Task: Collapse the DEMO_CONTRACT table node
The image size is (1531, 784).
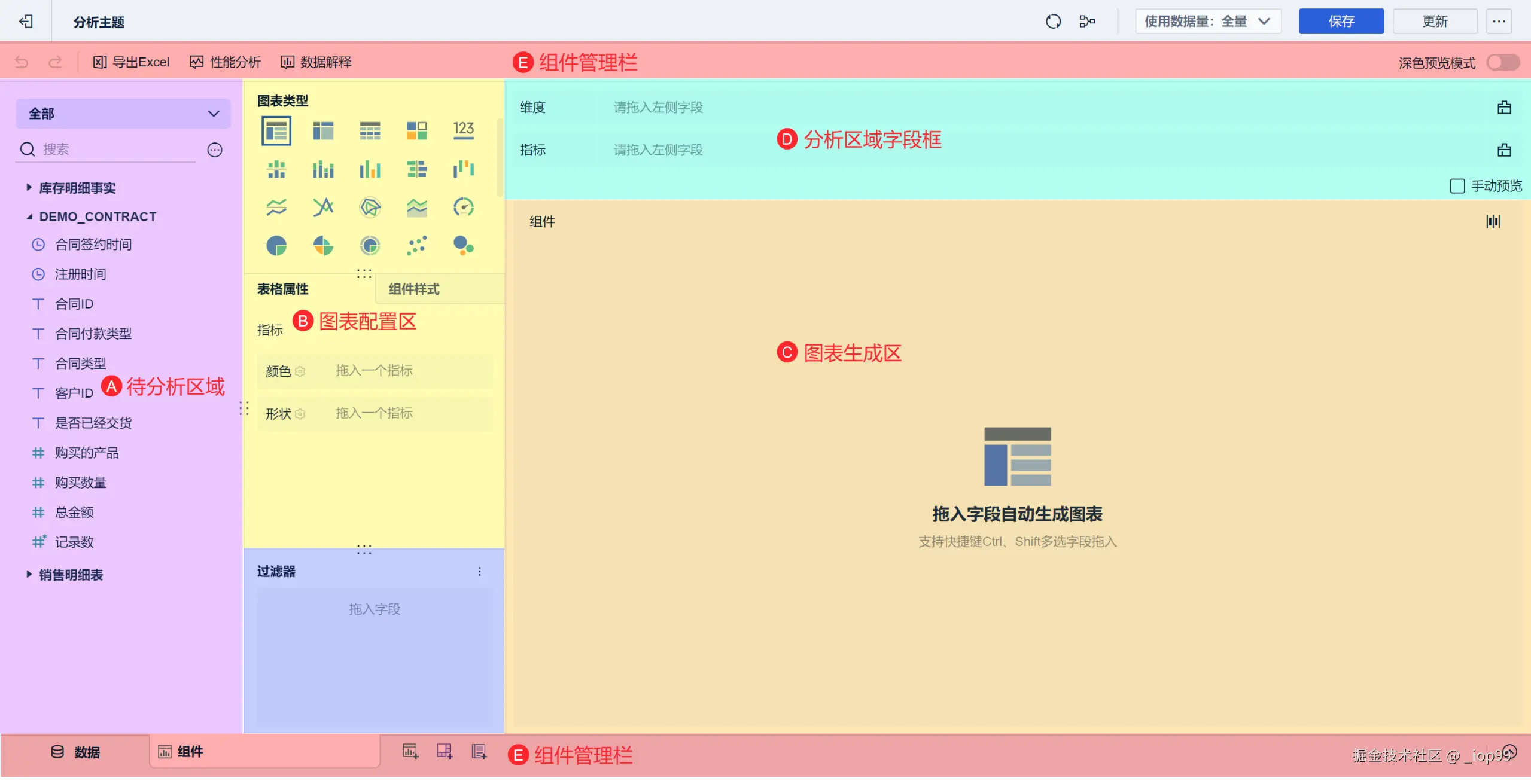Action: (29, 216)
